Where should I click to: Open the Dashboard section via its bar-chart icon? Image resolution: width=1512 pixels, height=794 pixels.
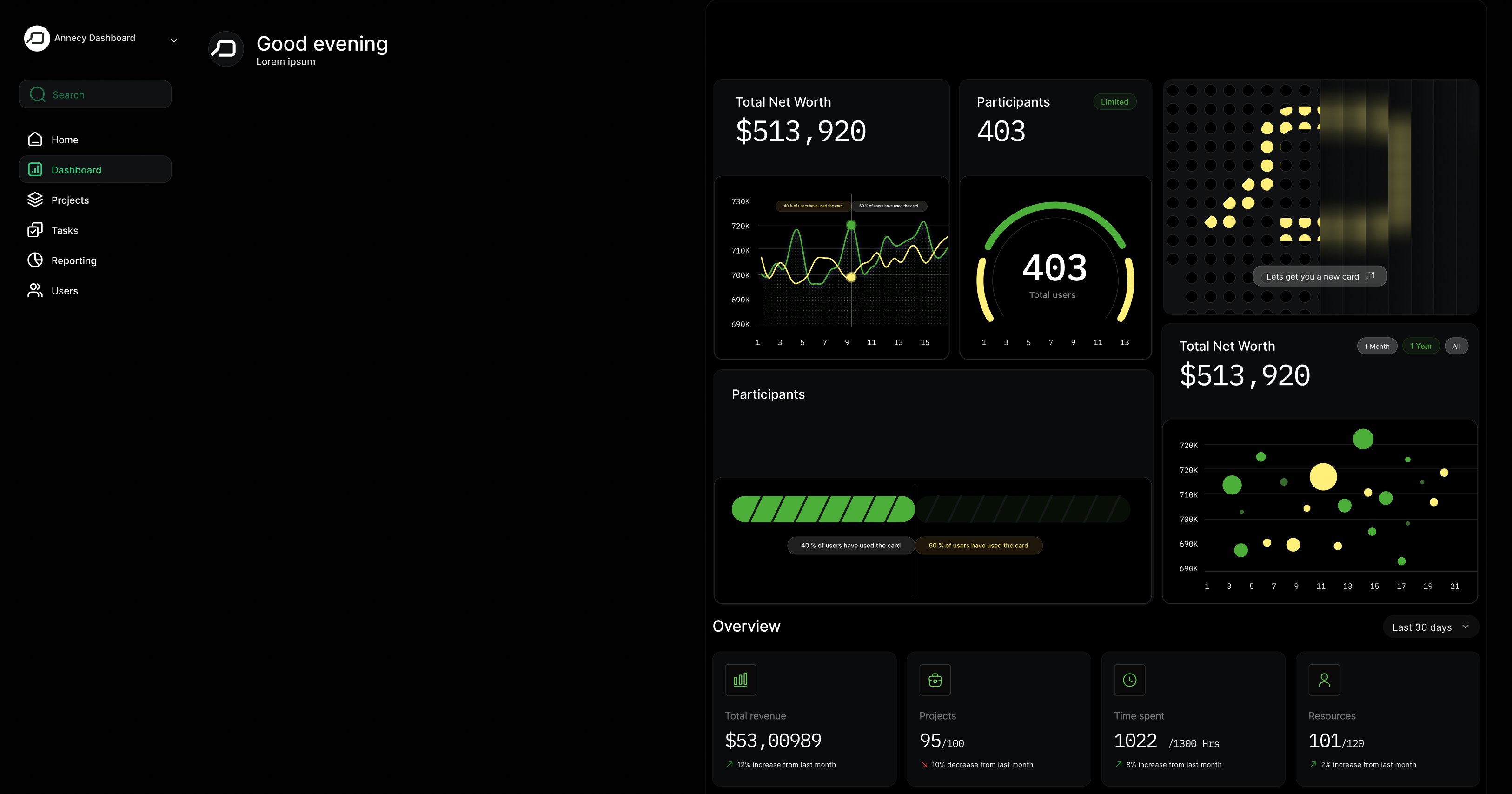35,170
